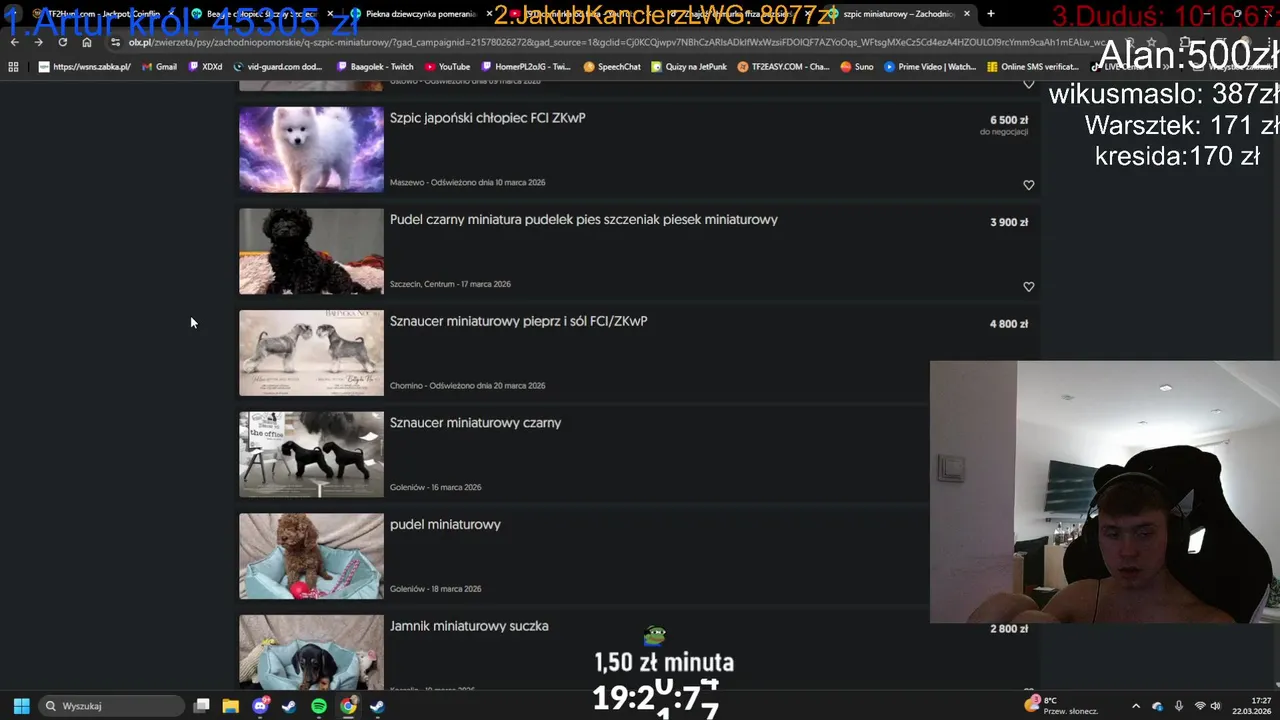Image resolution: width=1280 pixels, height=720 pixels.
Task: Open network Wi-Fi settings in tray
Action: point(1199,706)
